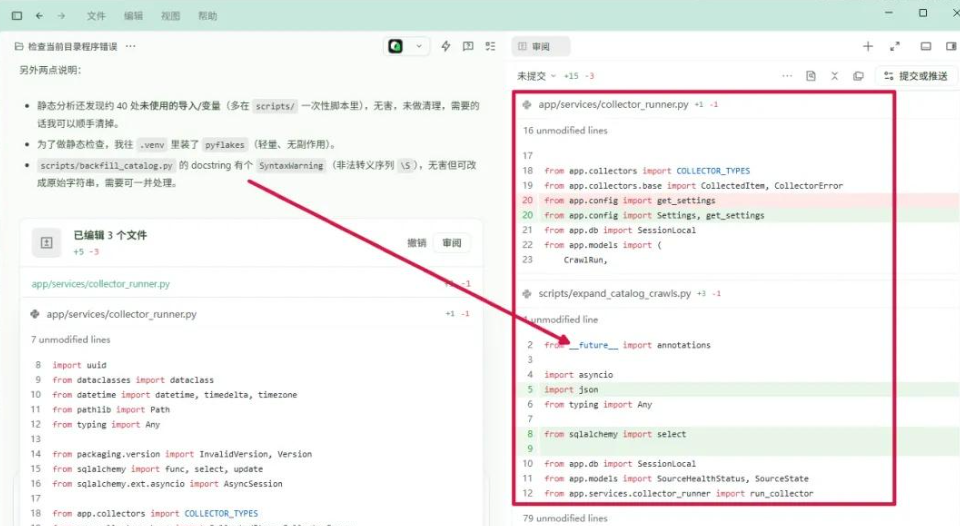Click the edited files card icon

[47, 243]
